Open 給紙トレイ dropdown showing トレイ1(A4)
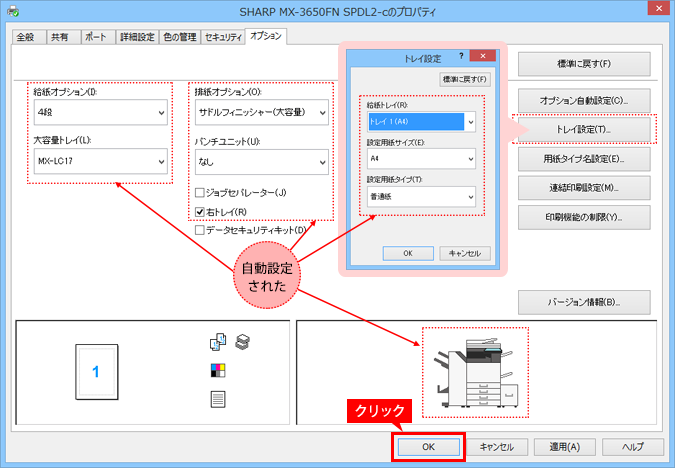 pyautogui.click(x=421, y=122)
